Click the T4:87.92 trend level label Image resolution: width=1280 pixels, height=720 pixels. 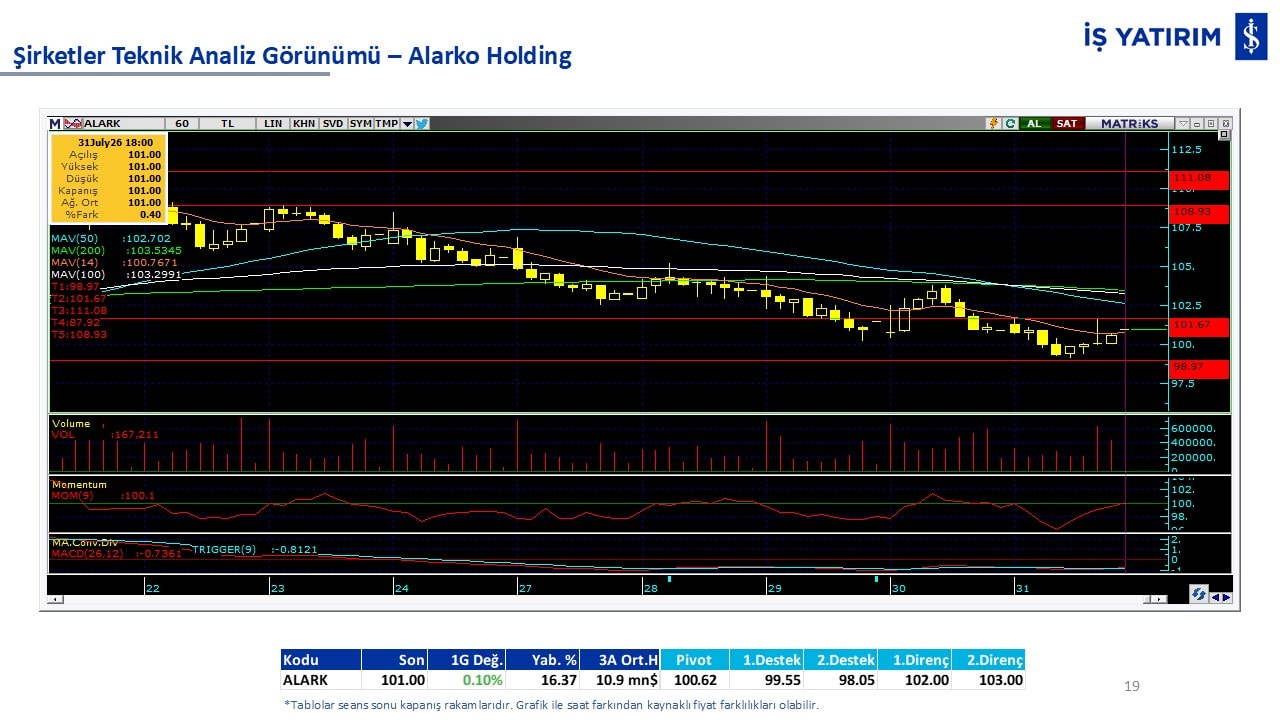coord(76,323)
